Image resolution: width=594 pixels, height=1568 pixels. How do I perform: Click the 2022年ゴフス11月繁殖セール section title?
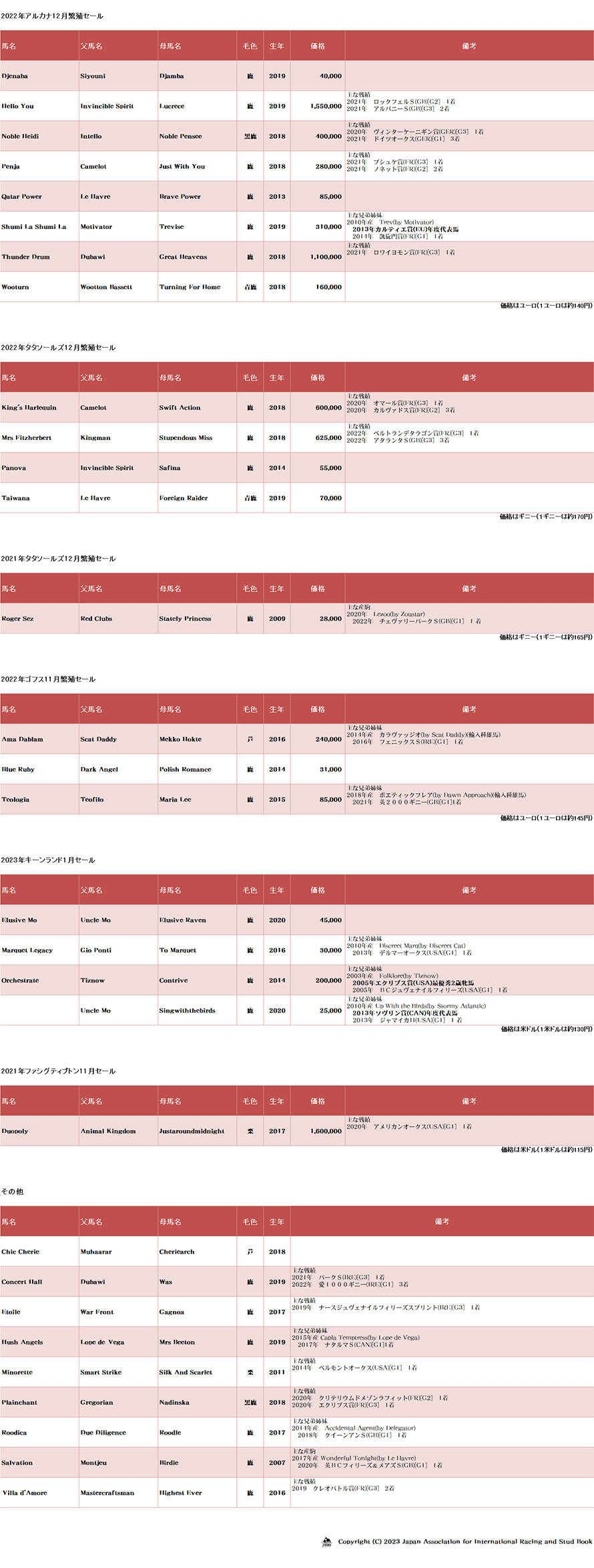point(48,680)
